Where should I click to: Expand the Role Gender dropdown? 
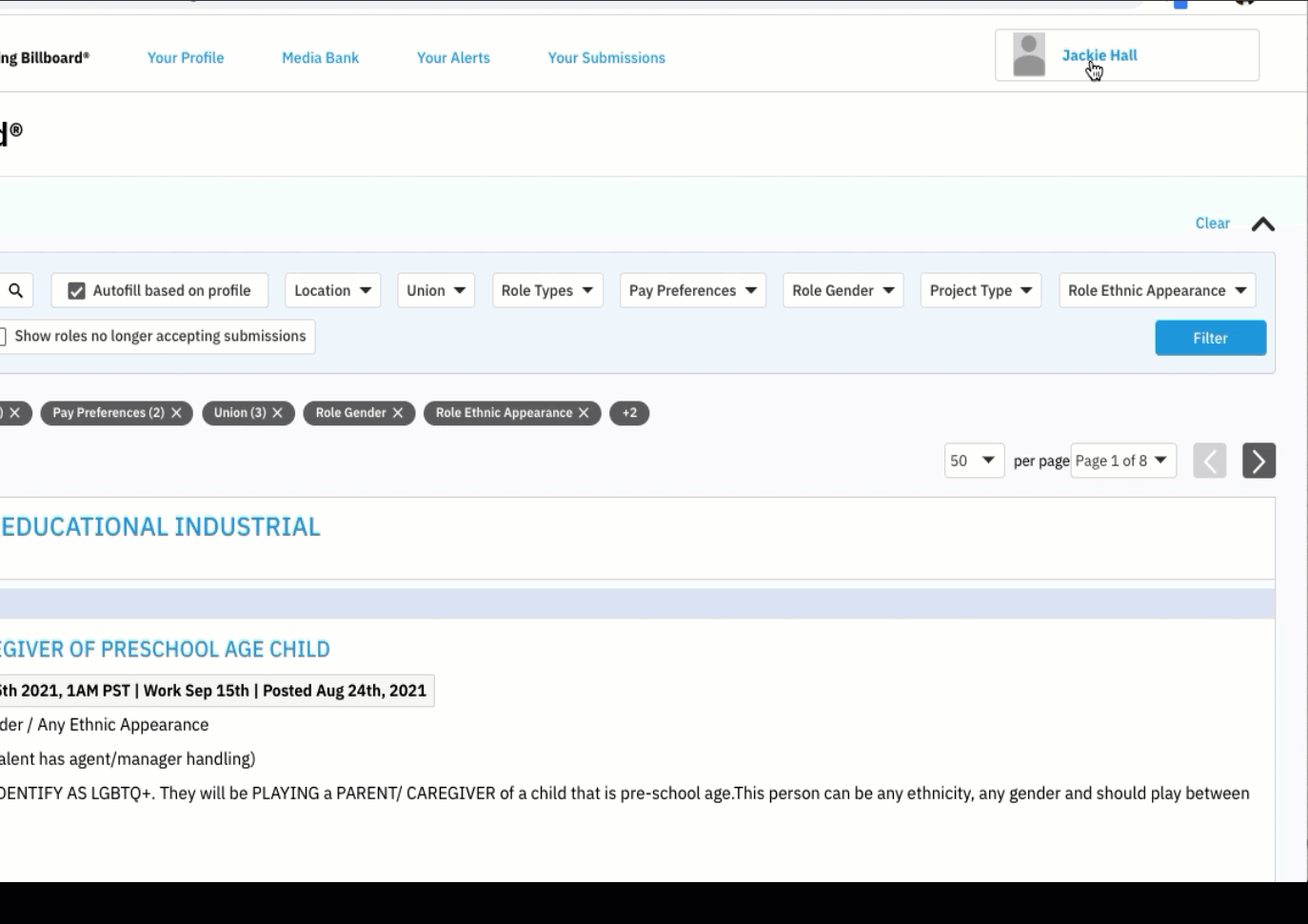click(842, 291)
